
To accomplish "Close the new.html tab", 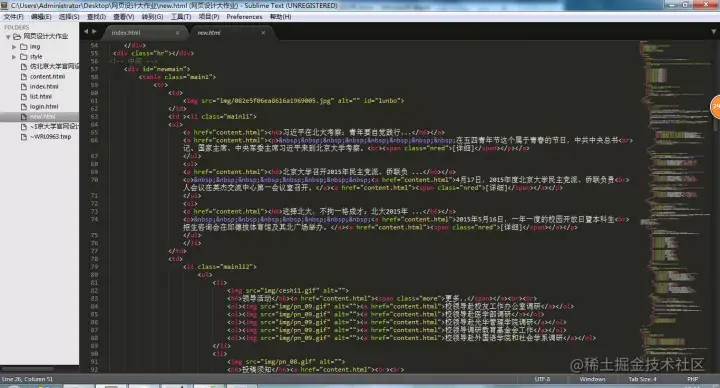I will click(263, 33).
